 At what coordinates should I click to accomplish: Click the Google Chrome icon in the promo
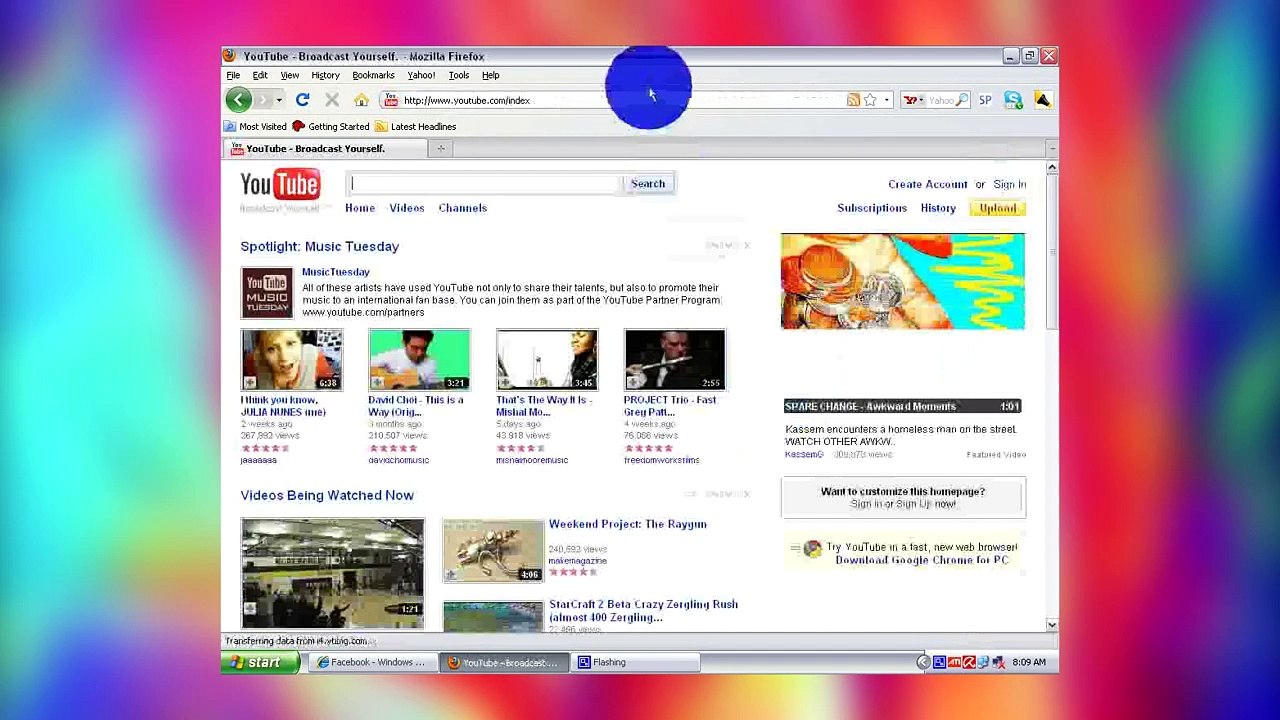click(x=812, y=548)
